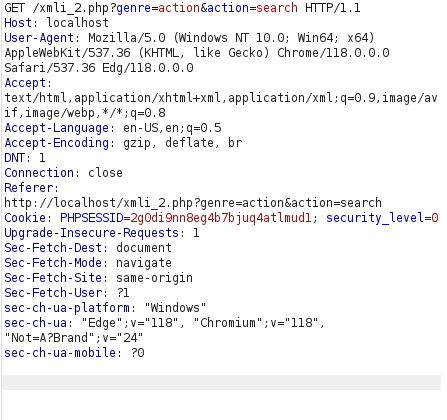Click the 'if,image/webp,*/*;q=0.8' line
Viewport: 447px width, 420px height.
(x=85, y=113)
